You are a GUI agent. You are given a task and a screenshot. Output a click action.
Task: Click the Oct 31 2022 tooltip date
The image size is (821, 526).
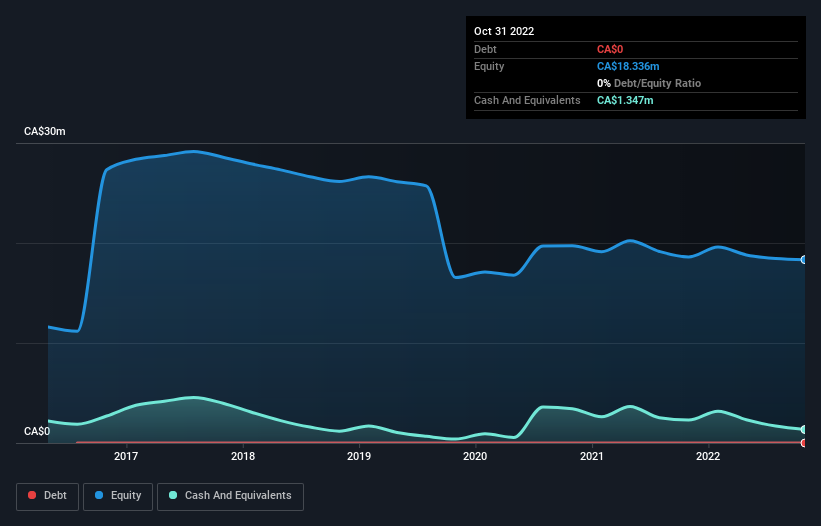[x=504, y=31]
